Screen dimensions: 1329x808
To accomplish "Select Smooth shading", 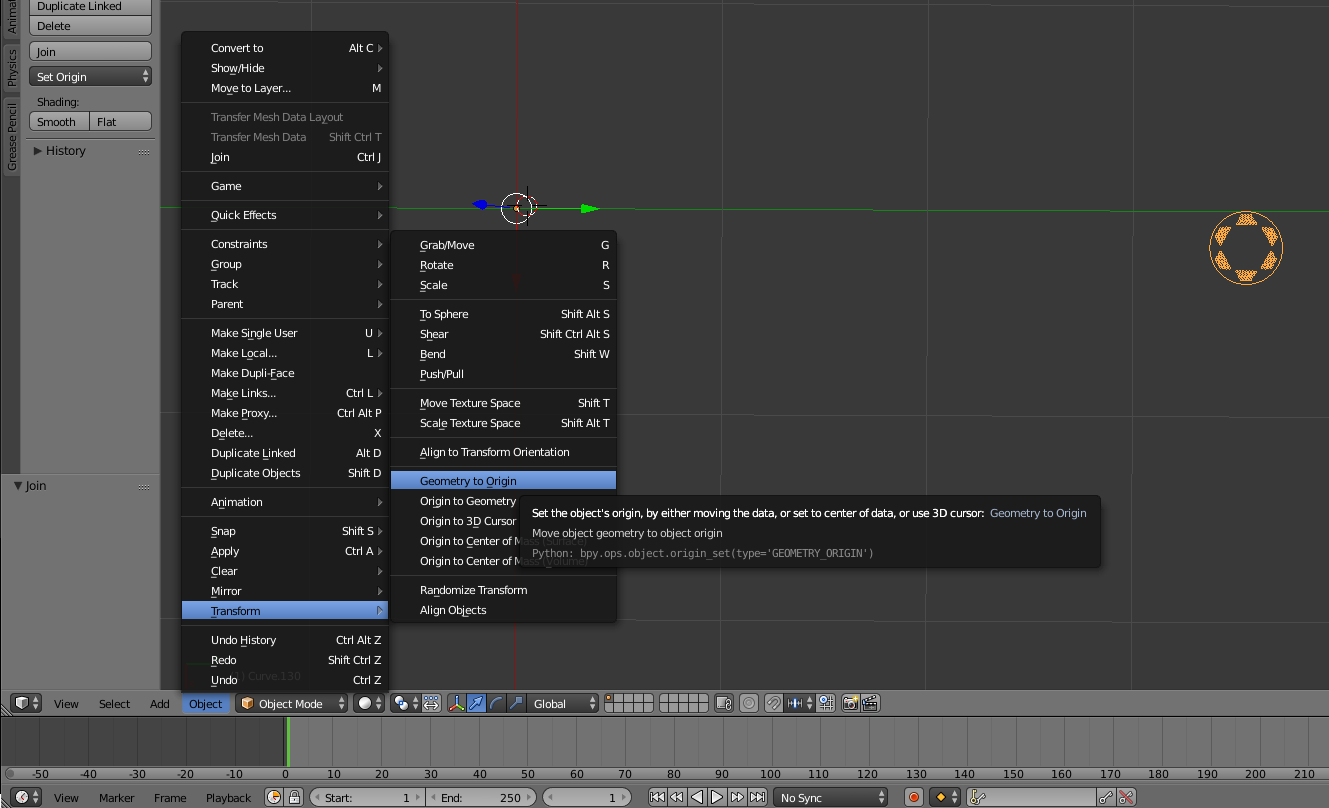I will (59, 122).
